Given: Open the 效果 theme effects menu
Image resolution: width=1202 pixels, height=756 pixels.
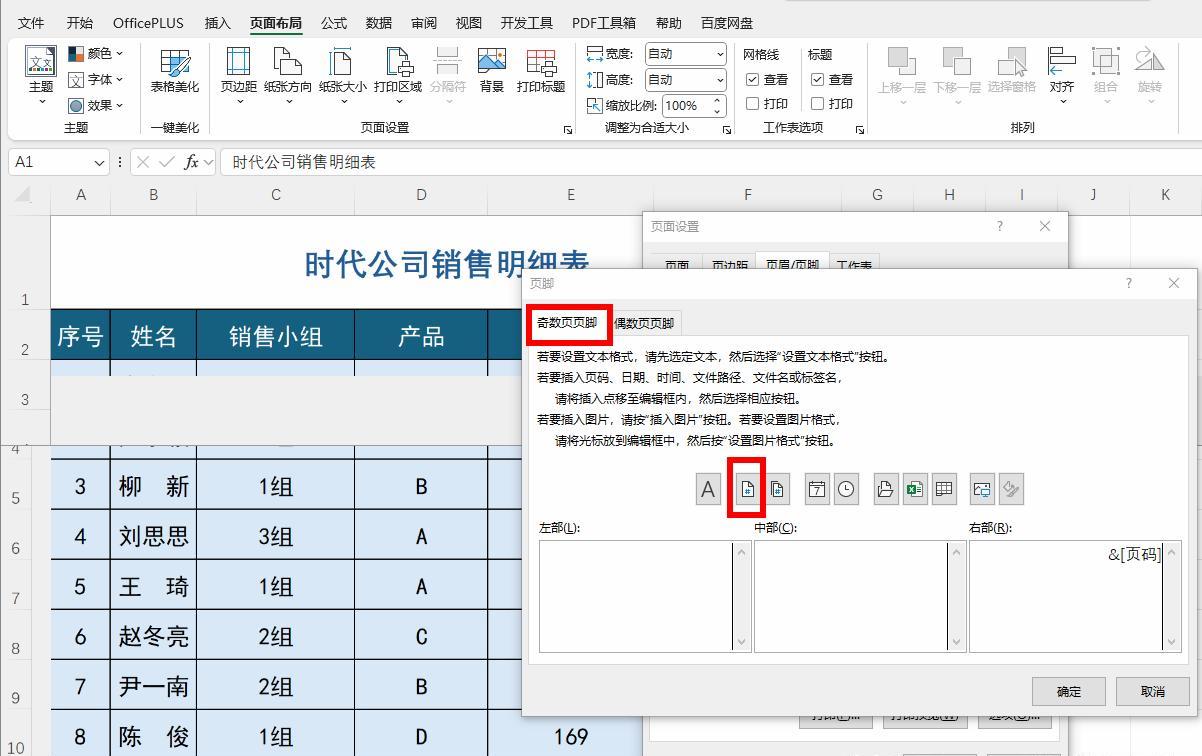Looking at the screenshot, I should coord(95,105).
